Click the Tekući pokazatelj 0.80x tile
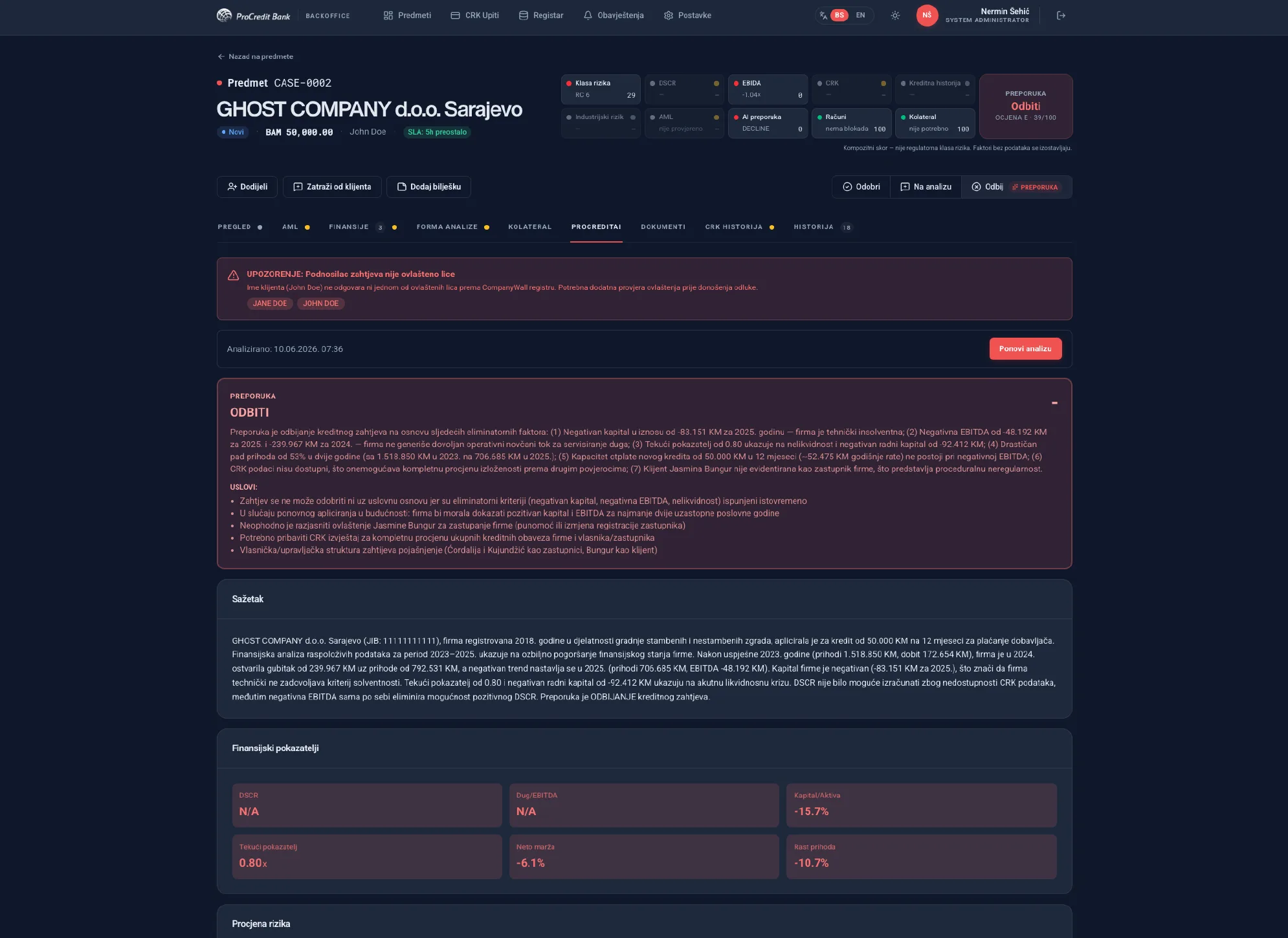 click(x=367, y=856)
